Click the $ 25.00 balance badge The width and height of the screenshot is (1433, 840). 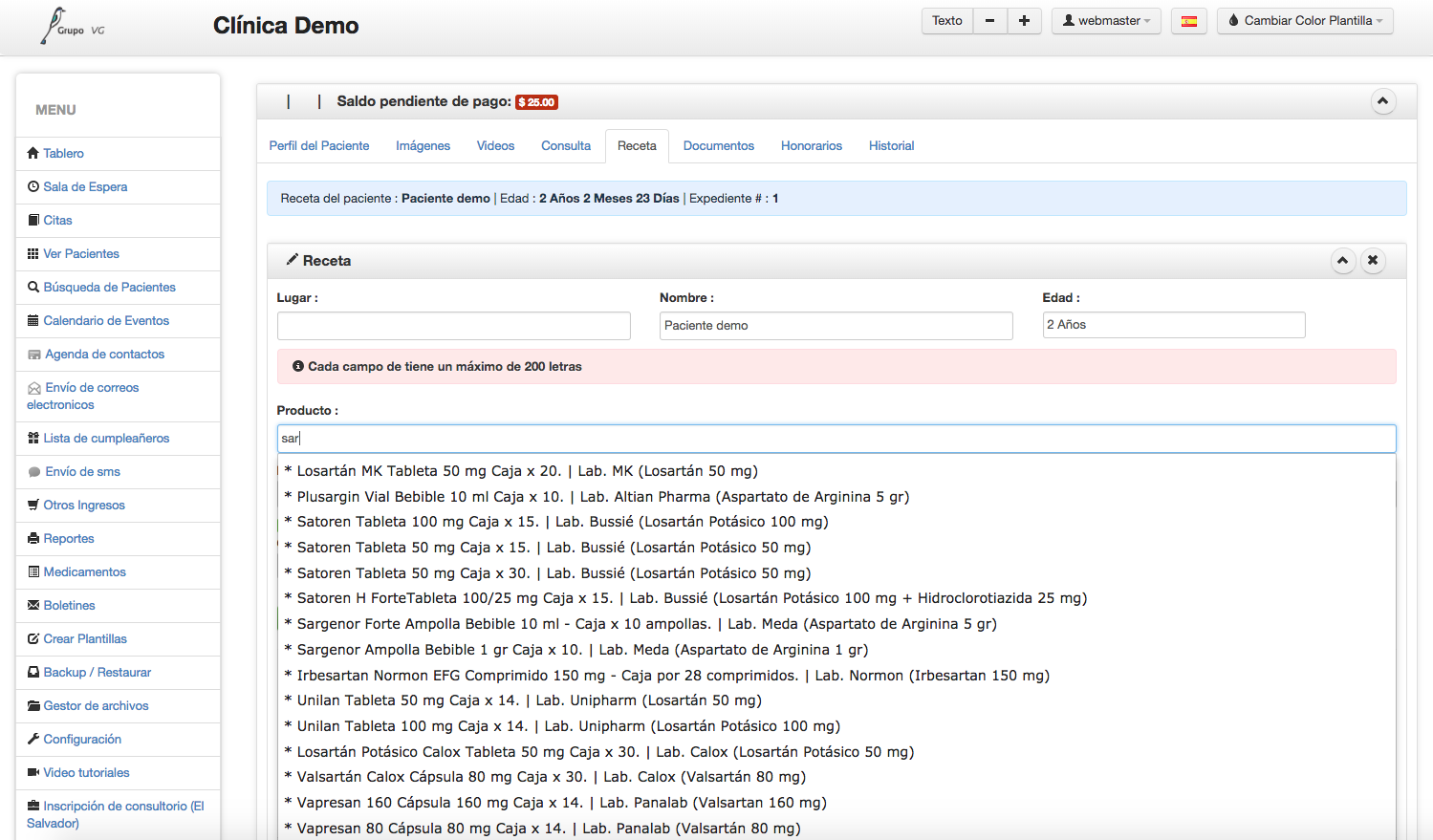click(x=536, y=102)
